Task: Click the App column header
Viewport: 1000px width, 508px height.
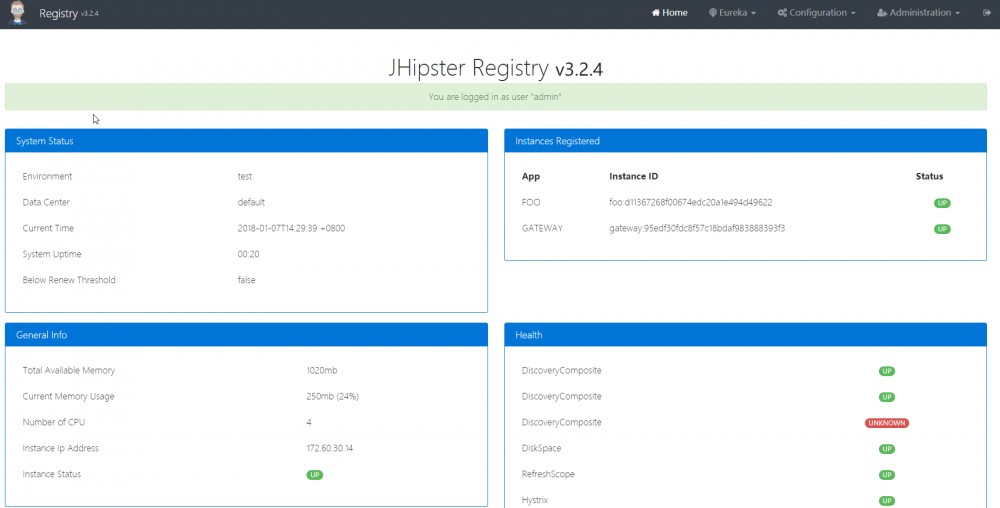Action: tap(531, 177)
